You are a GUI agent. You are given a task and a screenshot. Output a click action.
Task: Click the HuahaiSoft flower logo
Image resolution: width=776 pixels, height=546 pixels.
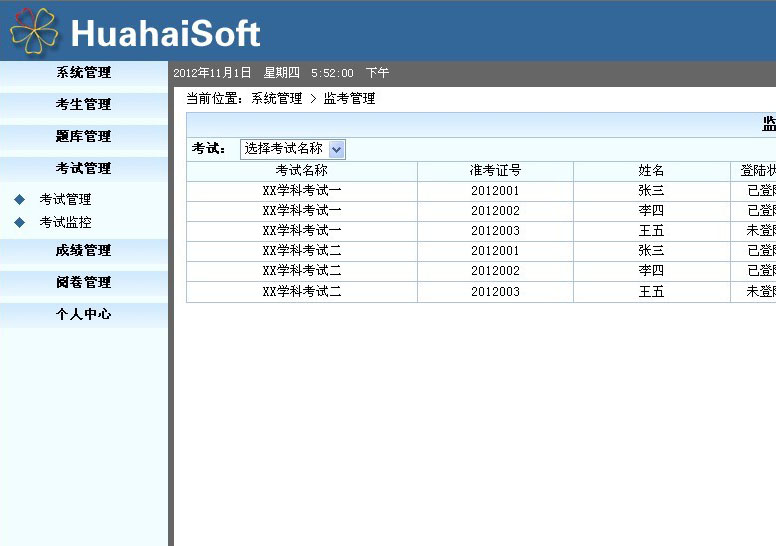point(34,31)
